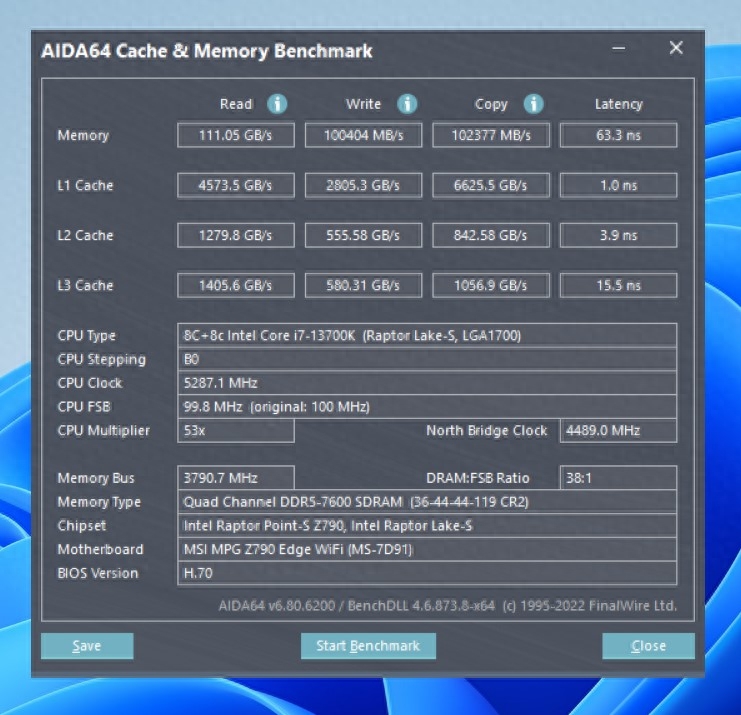Click the Latency column header
The height and width of the screenshot is (715, 741).
[619, 104]
